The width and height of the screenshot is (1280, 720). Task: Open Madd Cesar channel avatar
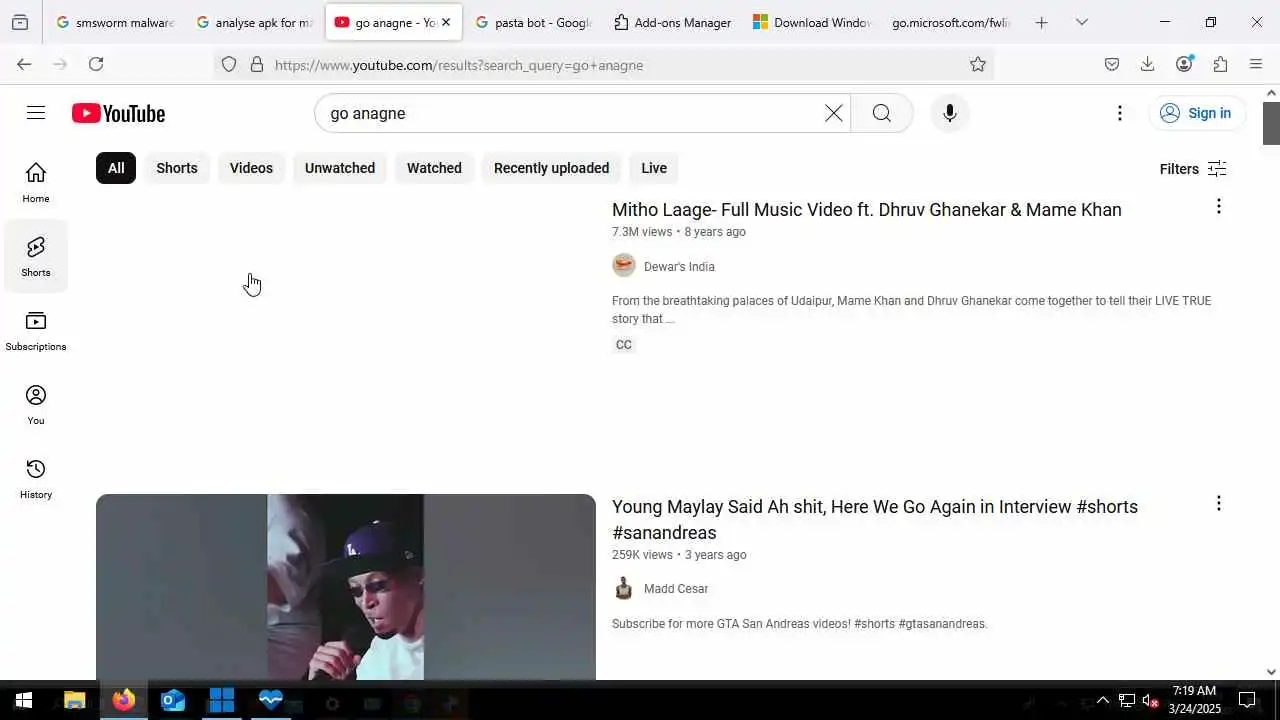pos(624,588)
